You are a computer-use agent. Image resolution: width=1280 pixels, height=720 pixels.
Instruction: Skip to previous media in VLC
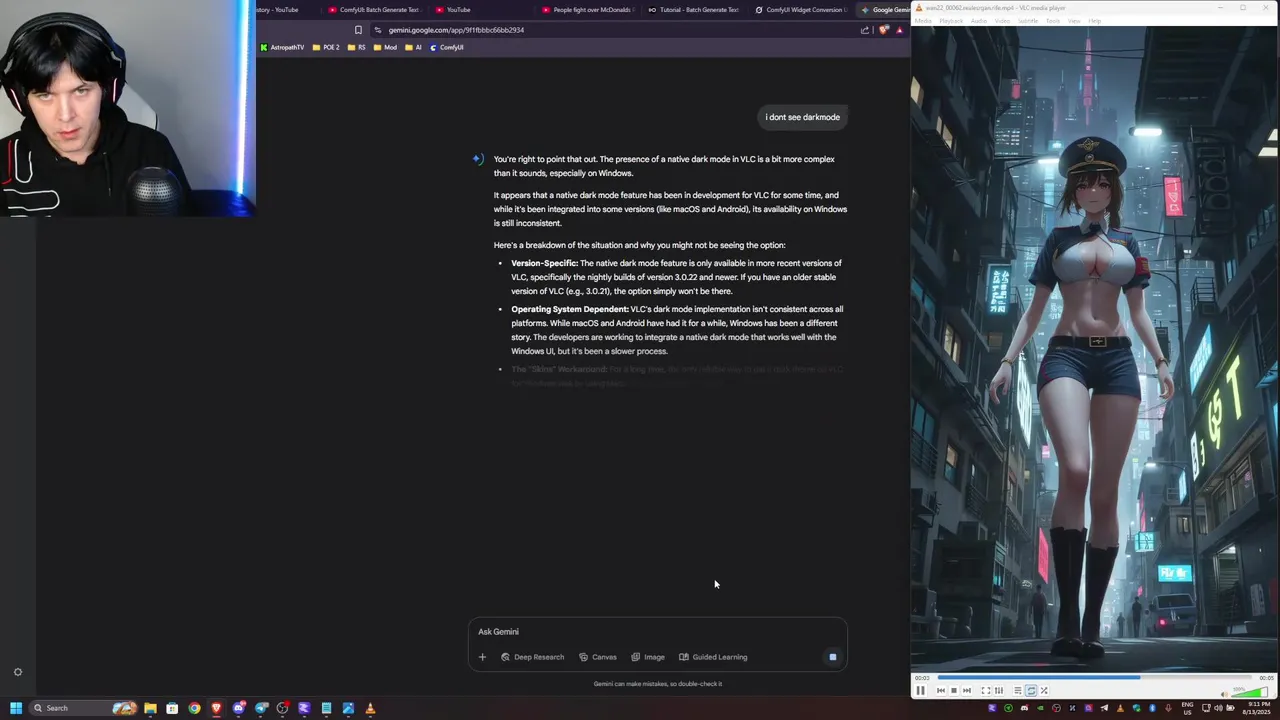(941, 690)
